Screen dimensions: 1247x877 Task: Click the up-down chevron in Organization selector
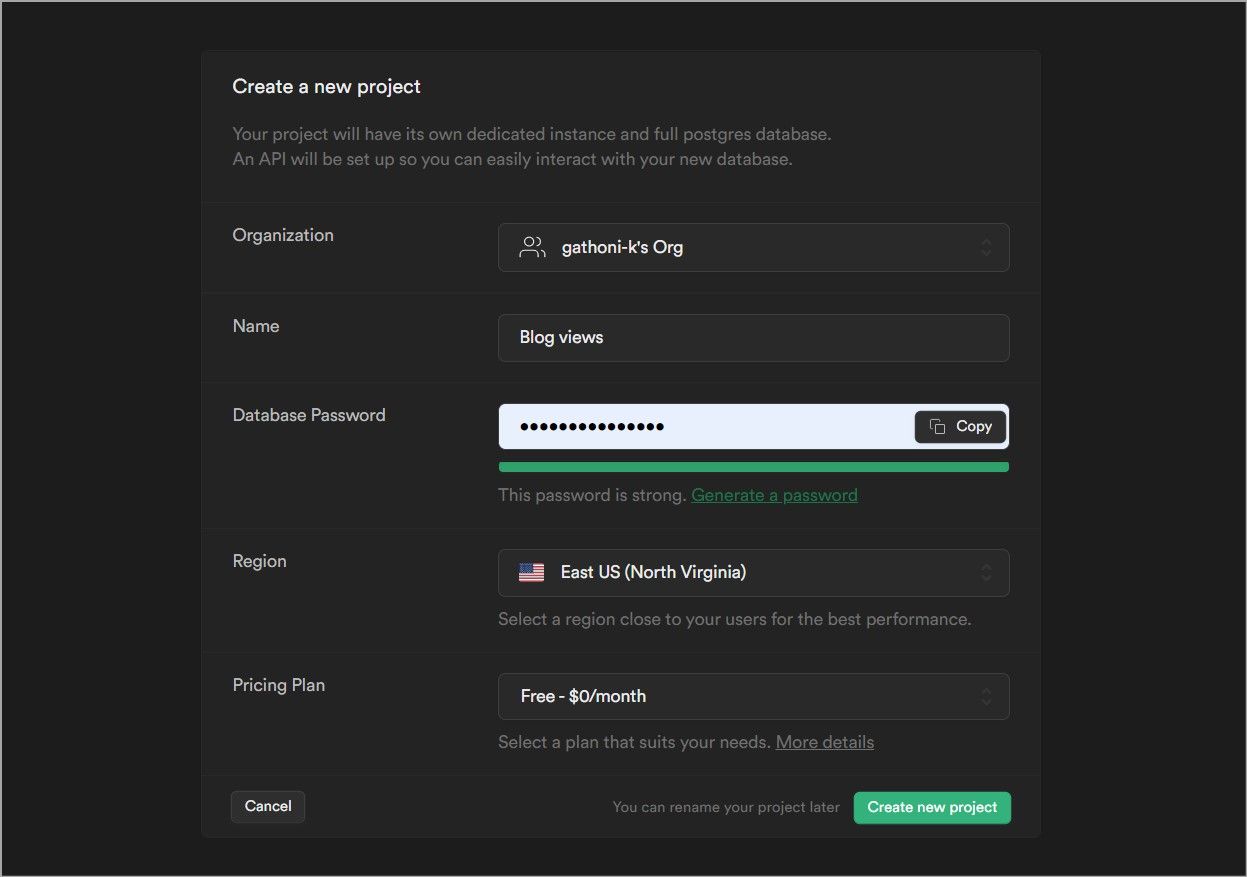click(986, 248)
